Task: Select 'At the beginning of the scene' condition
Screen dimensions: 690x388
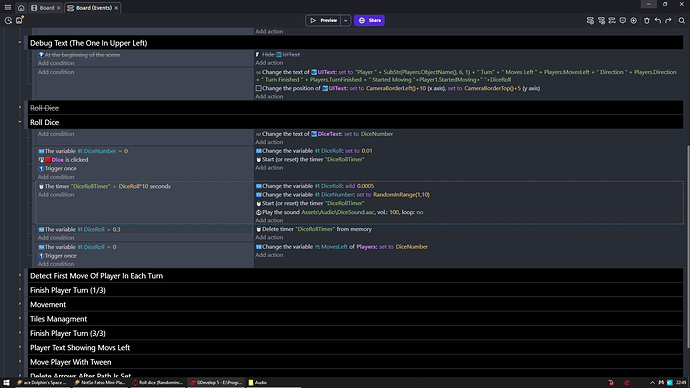Action: coord(79,55)
